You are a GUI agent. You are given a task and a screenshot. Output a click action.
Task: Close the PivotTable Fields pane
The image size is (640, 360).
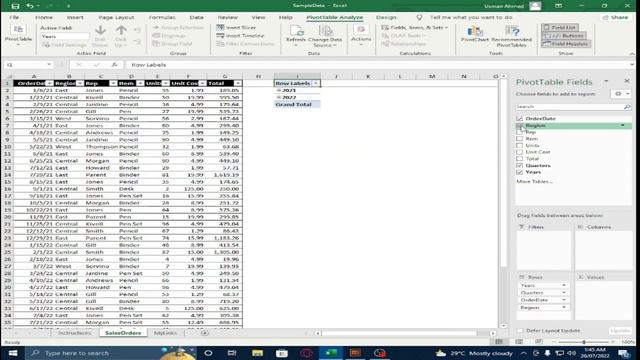[627, 81]
